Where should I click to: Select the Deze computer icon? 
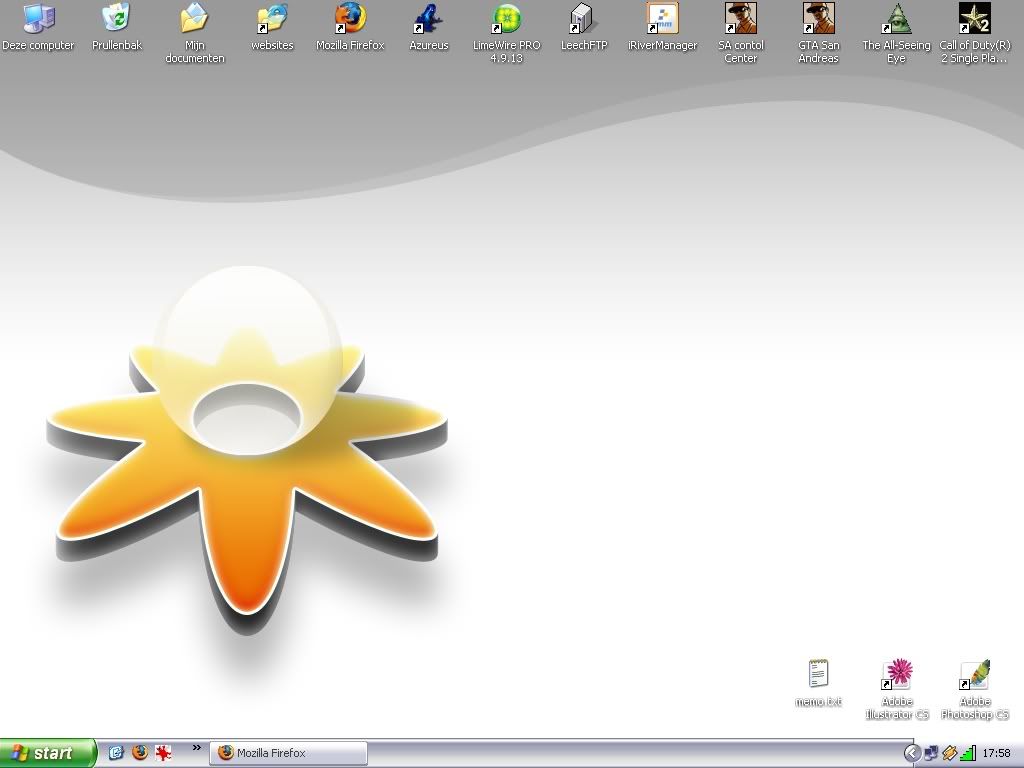pyautogui.click(x=38, y=19)
